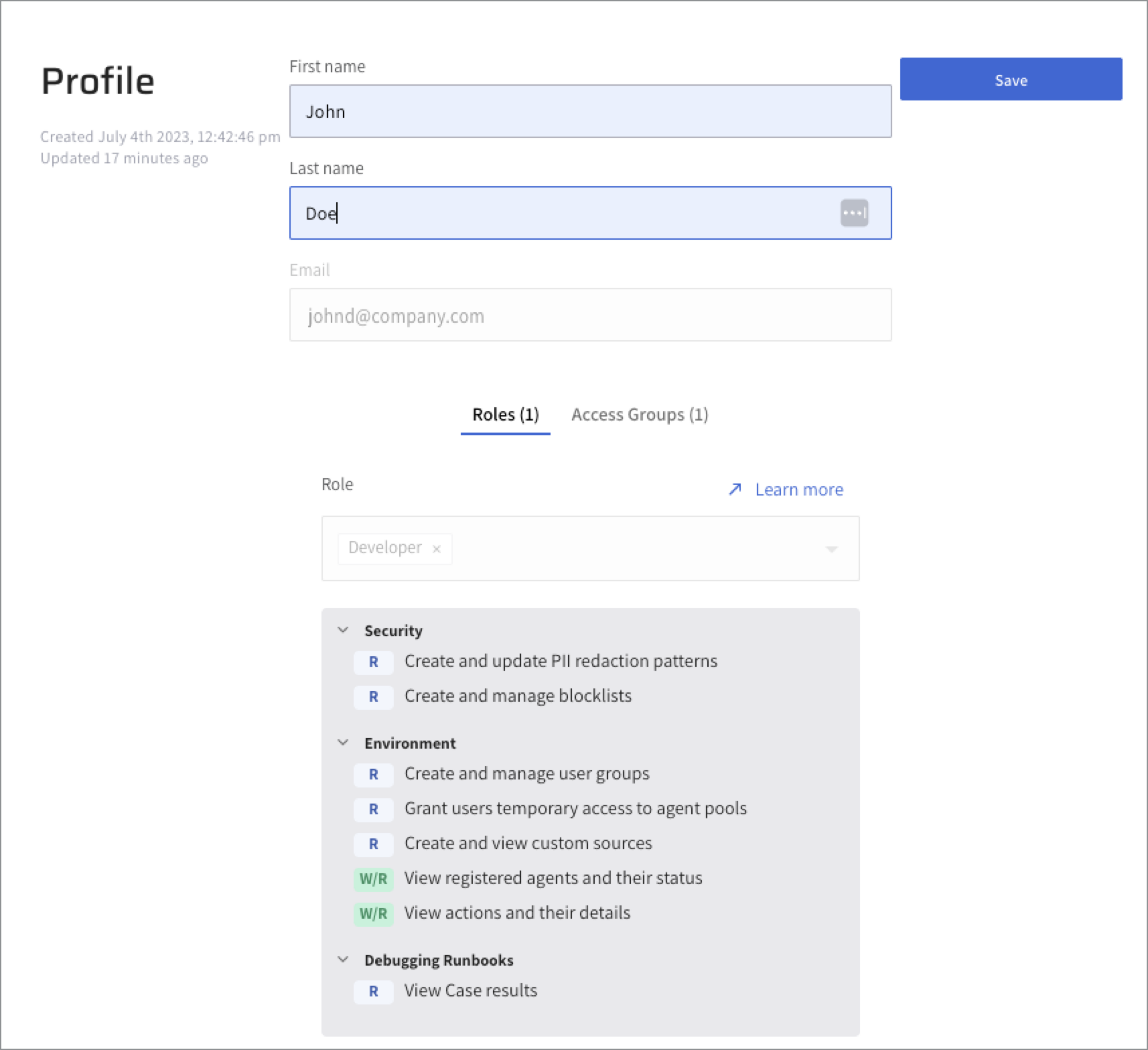Click the password manager icon in Last name field
This screenshot has width=1148, height=1050.
854,214
